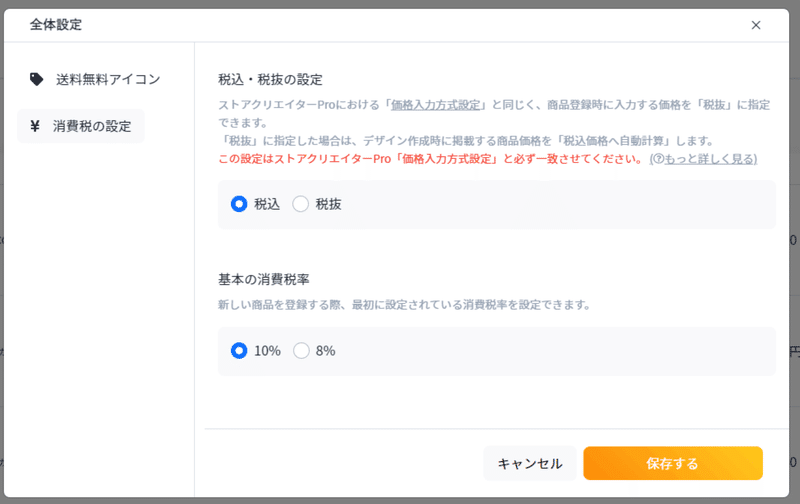Image resolution: width=800 pixels, height=504 pixels.
Task: Click the yen symbol icon in the sidebar
Action: coord(35,126)
